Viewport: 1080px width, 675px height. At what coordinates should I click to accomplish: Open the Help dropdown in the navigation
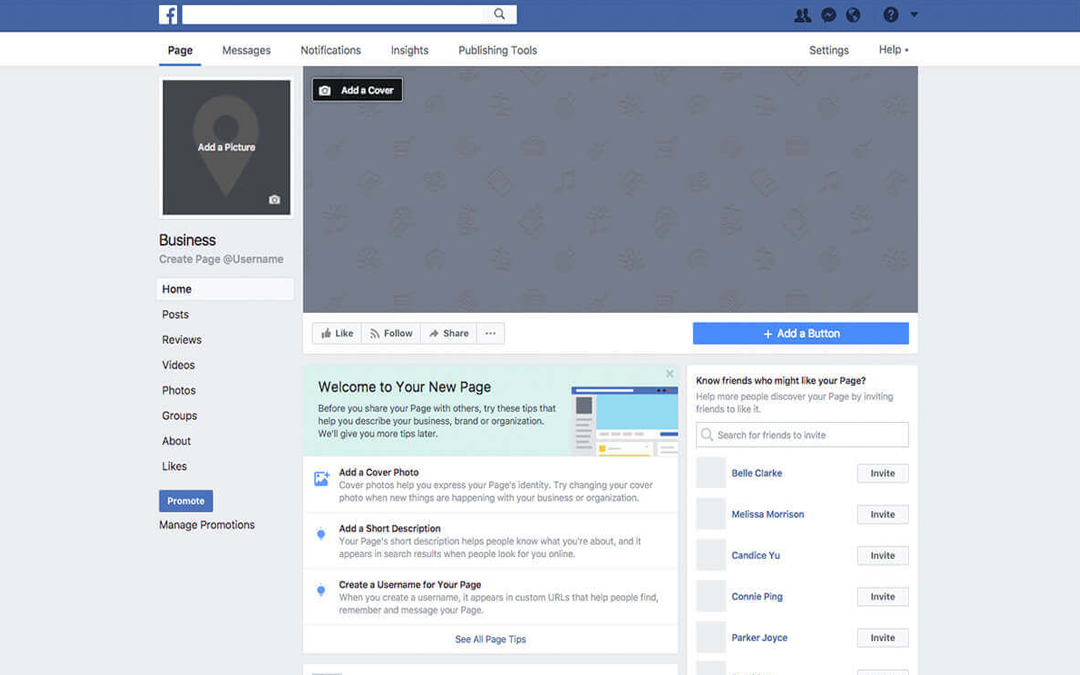point(891,49)
